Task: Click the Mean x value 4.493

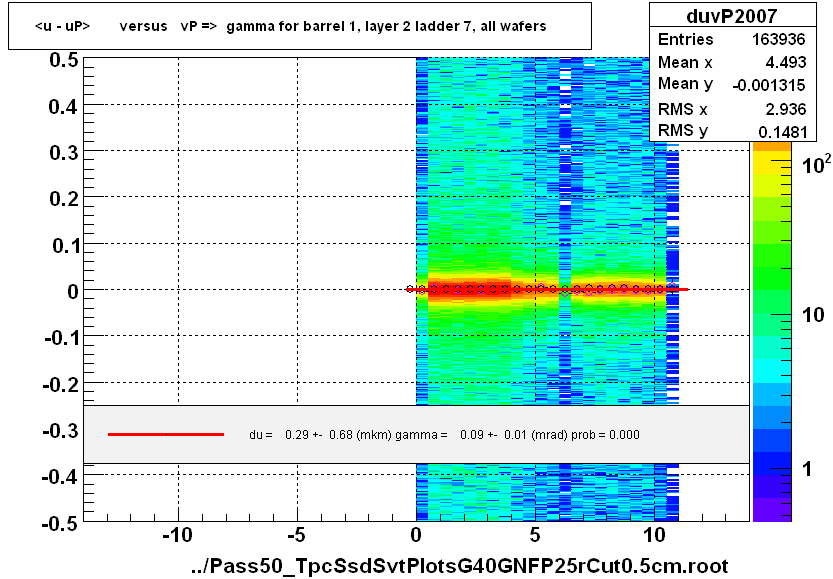Action: [x=786, y=62]
